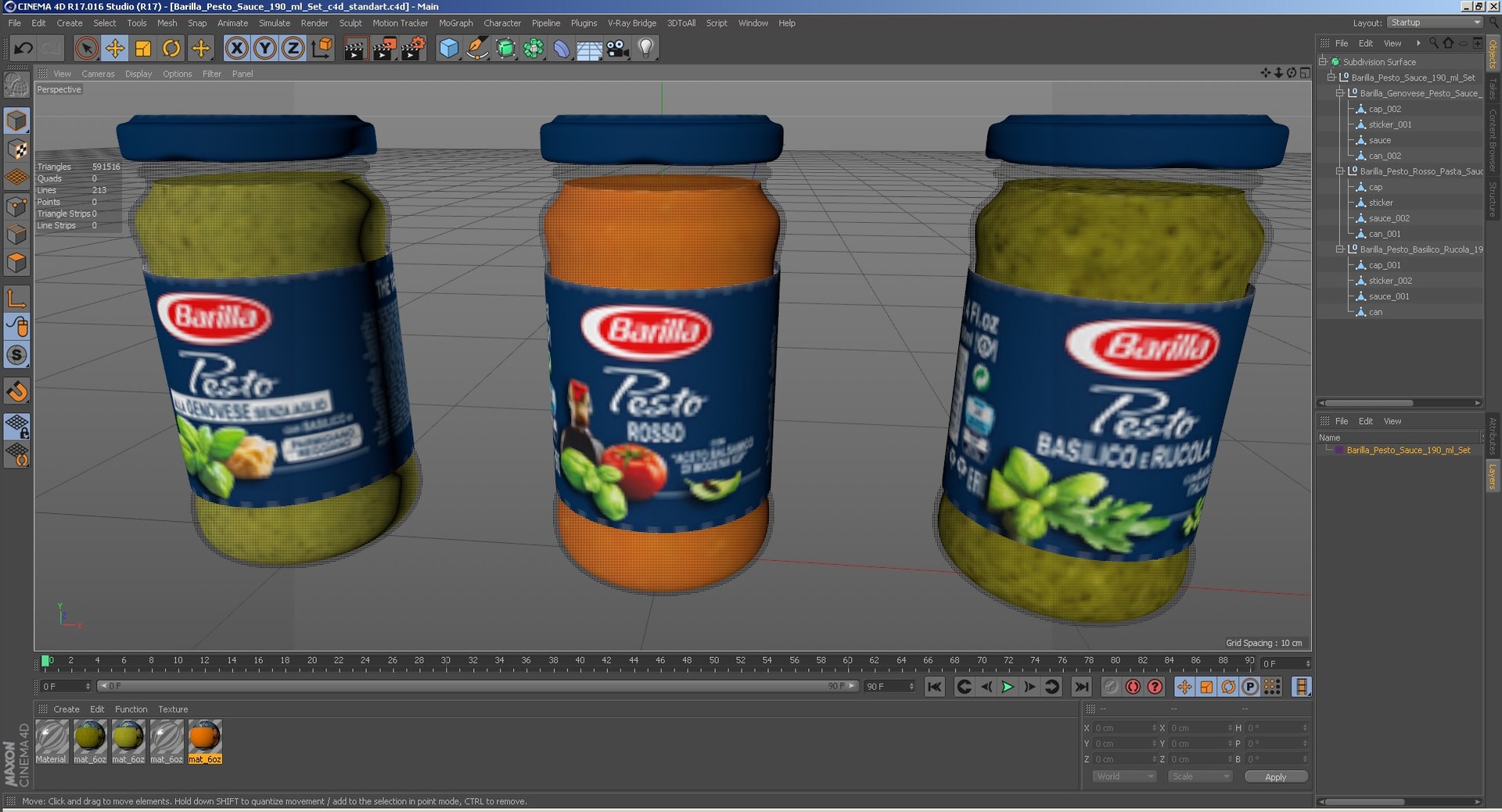Open the viewport Cameras menu
The width and height of the screenshot is (1502, 812).
point(98,74)
